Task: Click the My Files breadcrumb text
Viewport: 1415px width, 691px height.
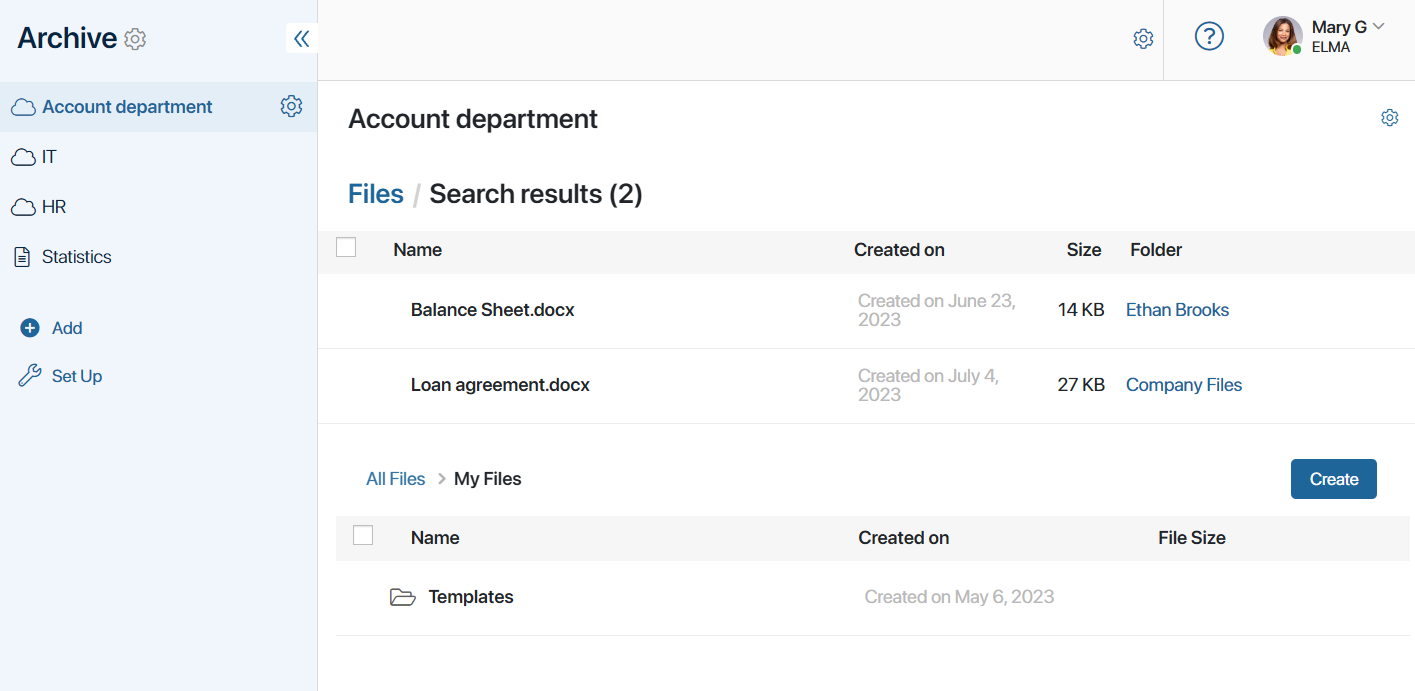Action: tap(488, 479)
